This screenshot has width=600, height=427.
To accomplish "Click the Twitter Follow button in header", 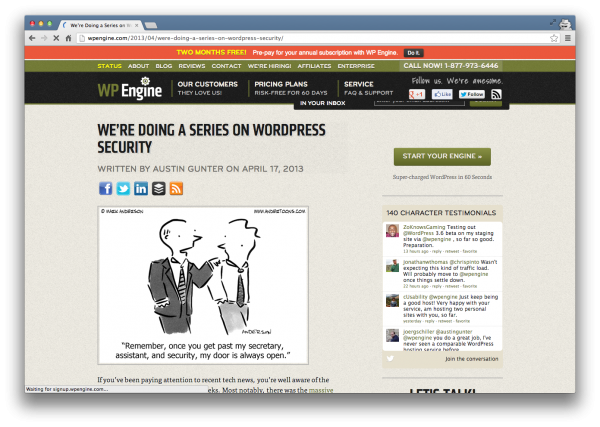I will point(472,94).
